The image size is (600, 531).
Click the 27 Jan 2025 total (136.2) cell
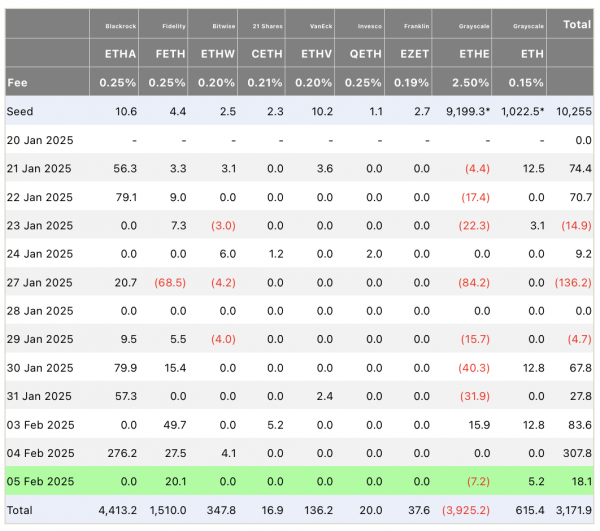point(573,283)
